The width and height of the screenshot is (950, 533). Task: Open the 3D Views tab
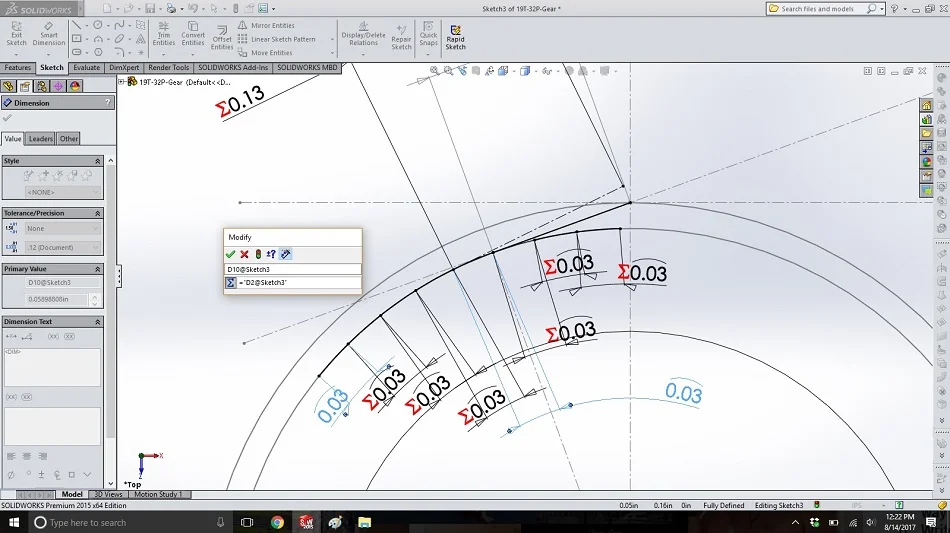click(108, 494)
